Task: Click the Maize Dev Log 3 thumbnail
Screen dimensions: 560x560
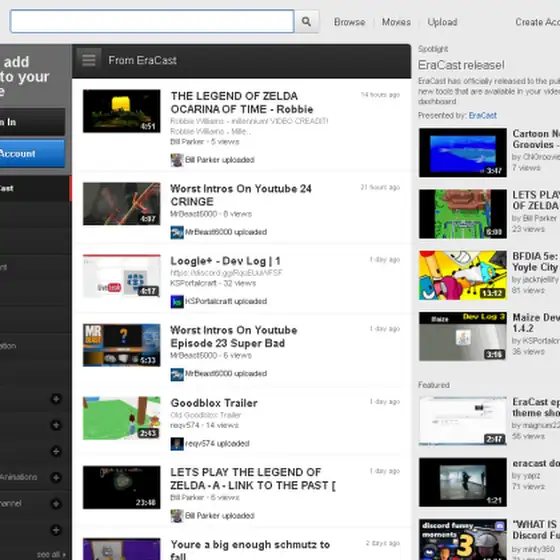Action: tap(463, 336)
